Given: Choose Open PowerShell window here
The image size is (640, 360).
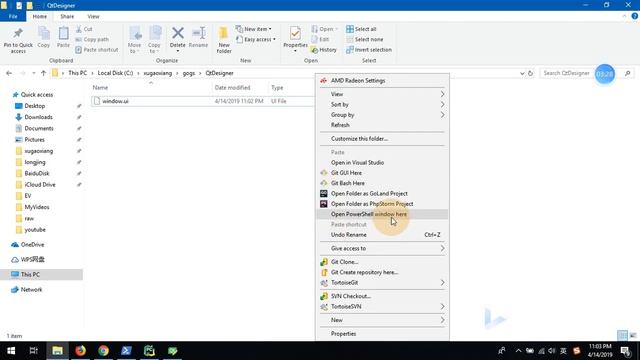Looking at the screenshot, I should coord(382,214).
